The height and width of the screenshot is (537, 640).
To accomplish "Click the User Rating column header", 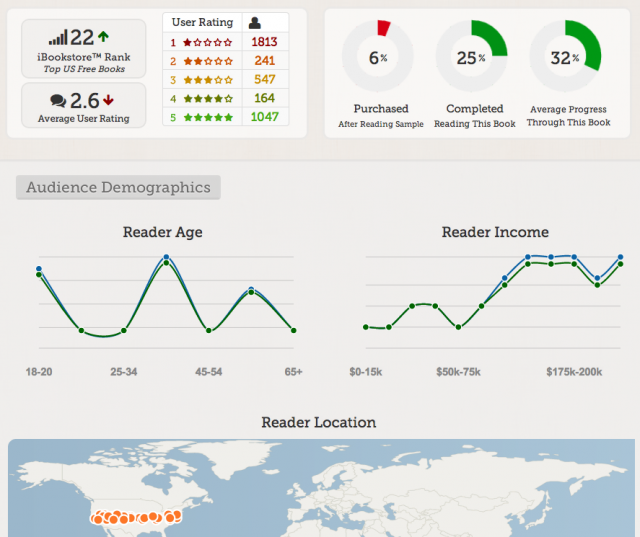I will point(202,22).
